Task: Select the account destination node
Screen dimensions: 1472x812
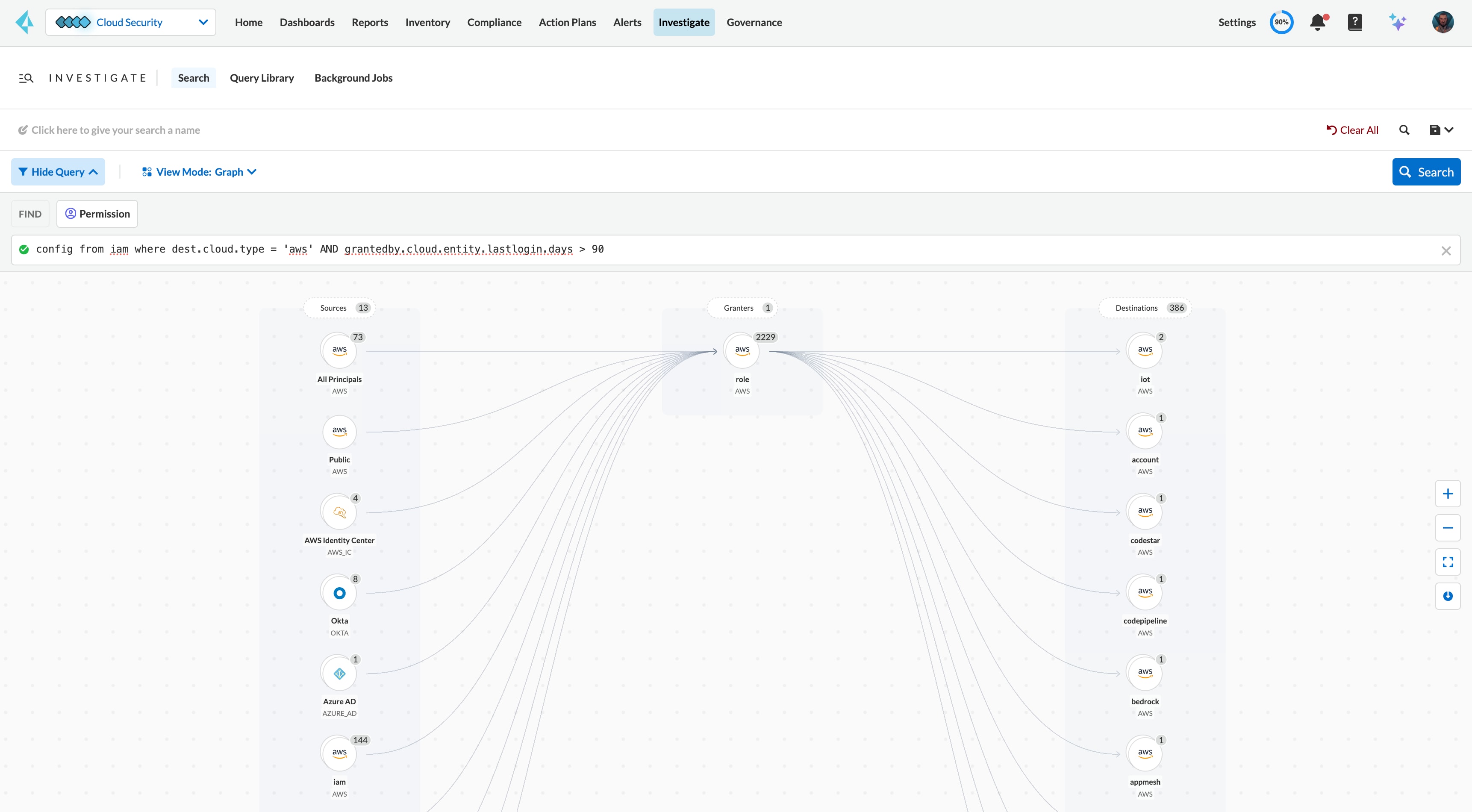Action: [1145, 432]
